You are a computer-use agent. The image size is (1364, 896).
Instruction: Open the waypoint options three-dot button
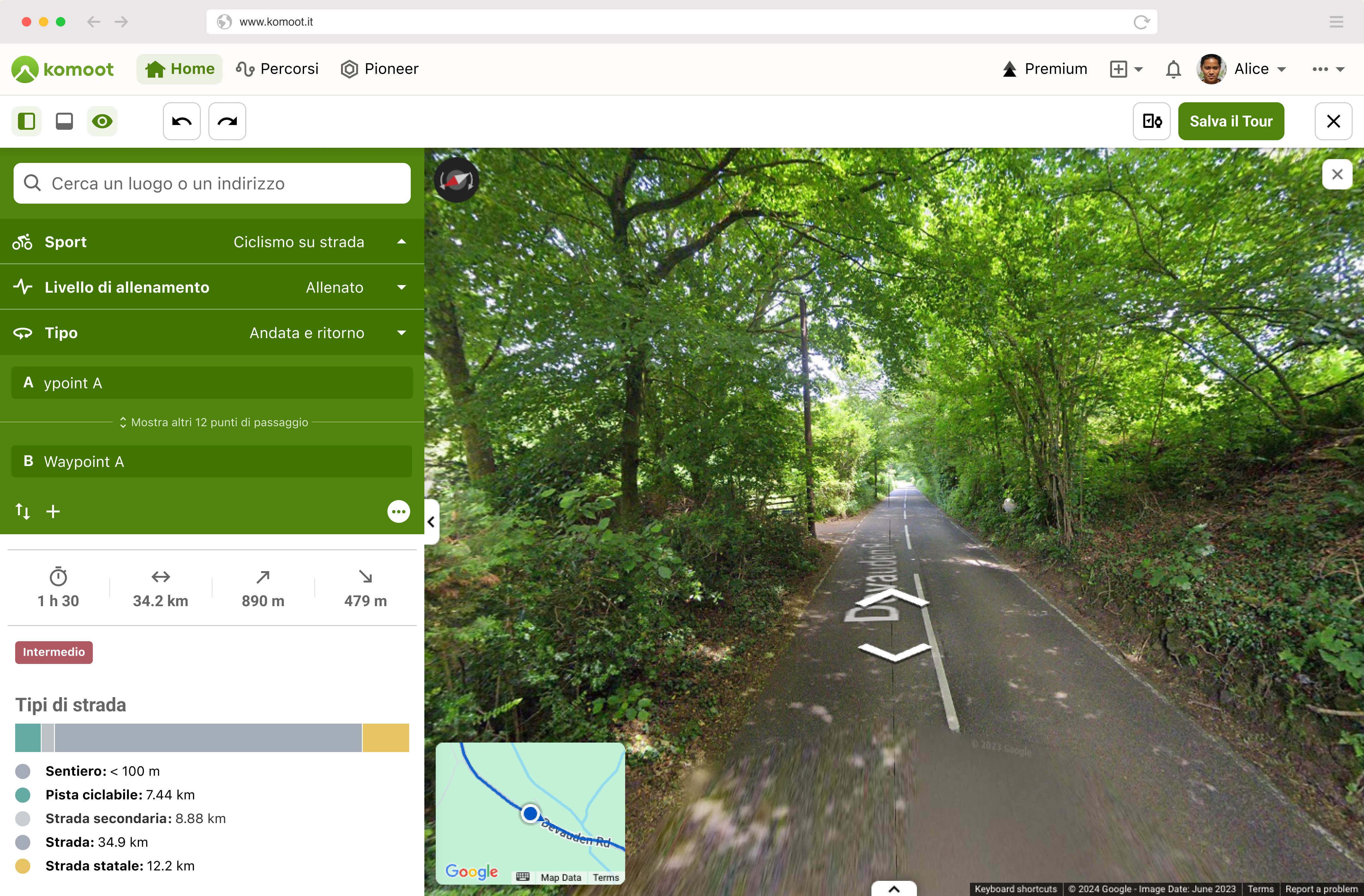coord(398,511)
